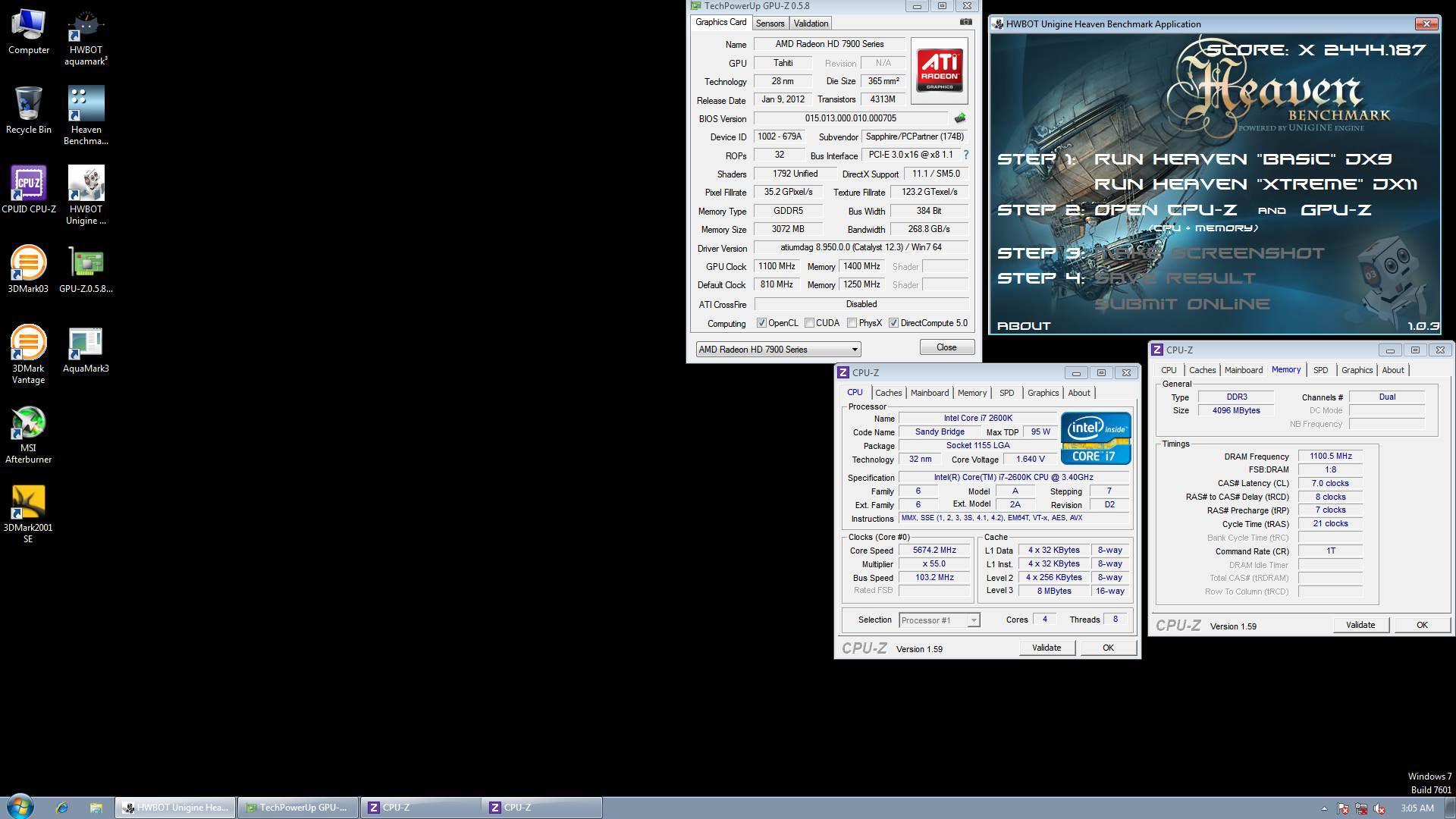The height and width of the screenshot is (819, 1456).
Task: Click Validate in the CPU-Z Memory window
Action: coord(1360,625)
